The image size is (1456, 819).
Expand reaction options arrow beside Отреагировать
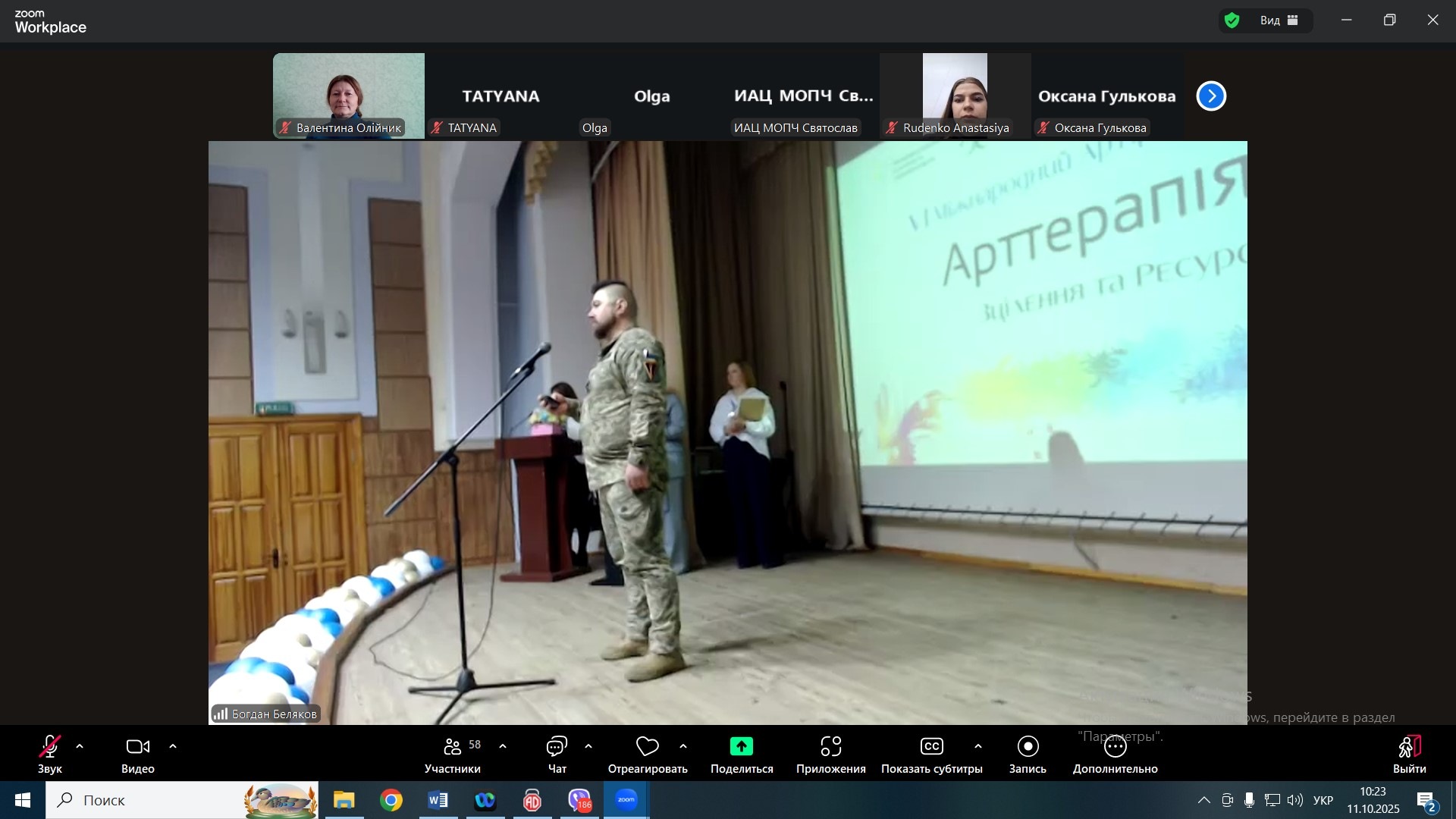point(683,747)
